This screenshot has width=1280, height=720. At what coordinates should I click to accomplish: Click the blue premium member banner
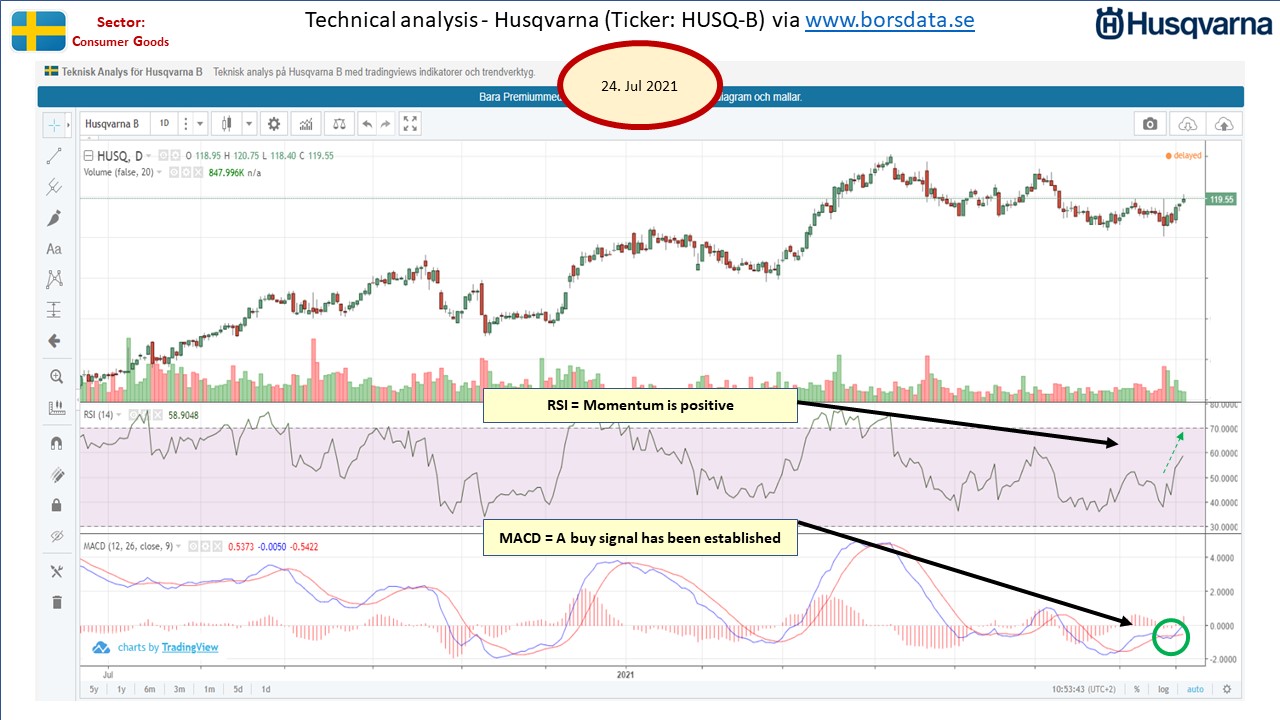pyautogui.click(x=640, y=97)
